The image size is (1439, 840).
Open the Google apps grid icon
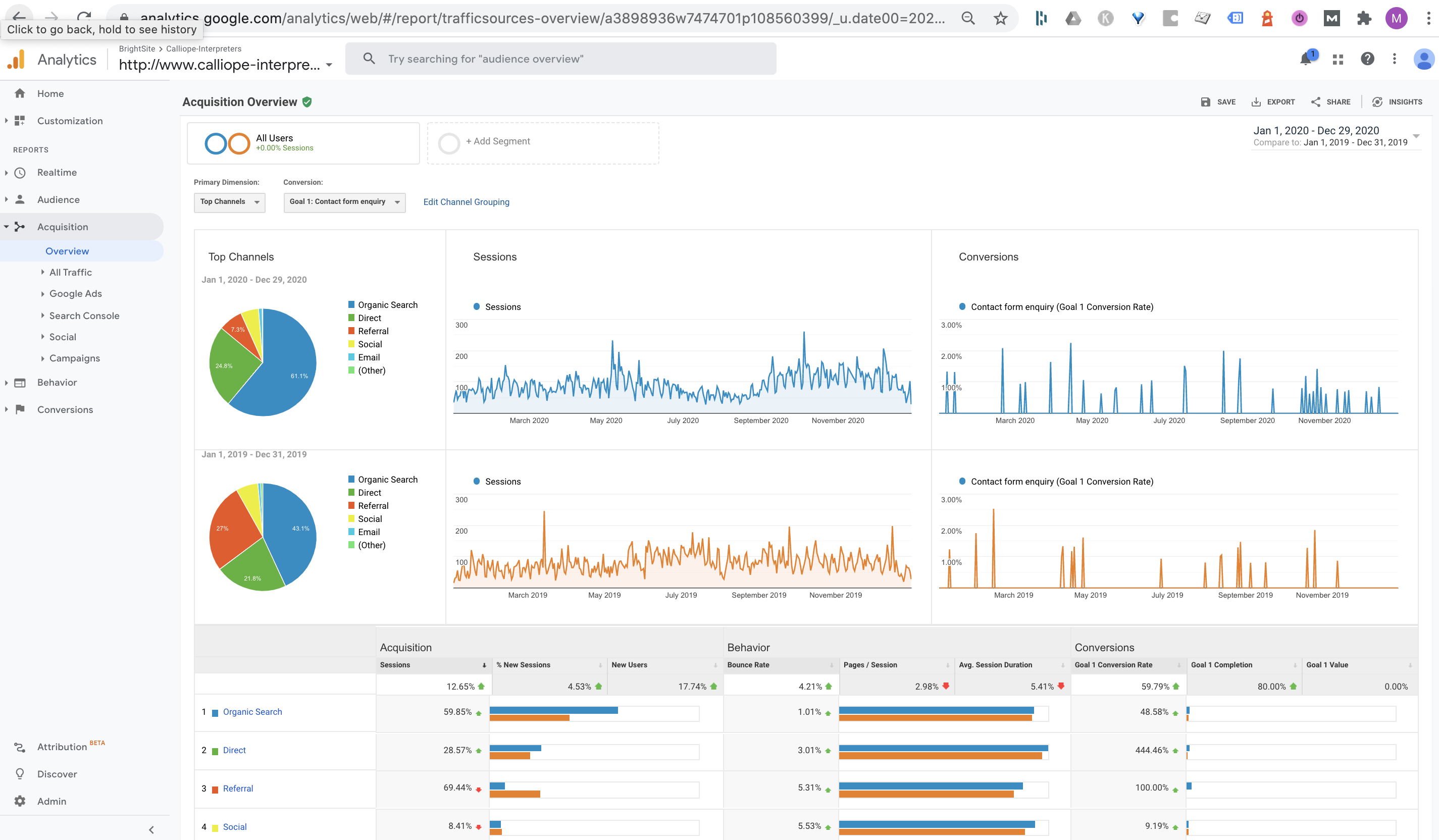(1338, 59)
